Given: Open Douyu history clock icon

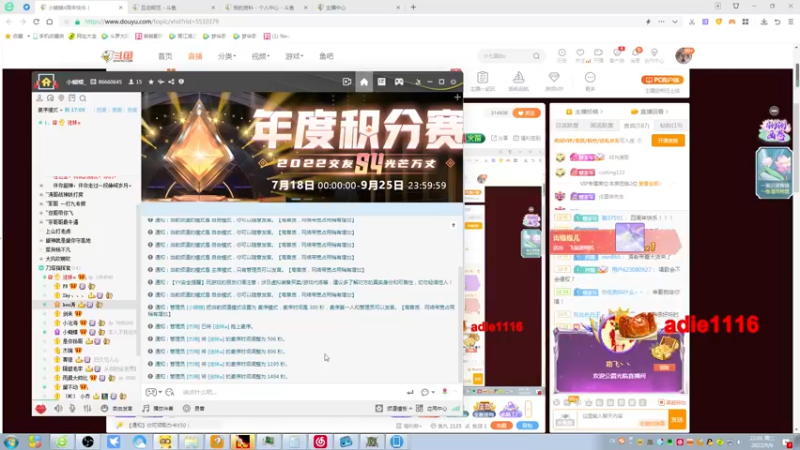Looking at the screenshot, I should point(562,55).
